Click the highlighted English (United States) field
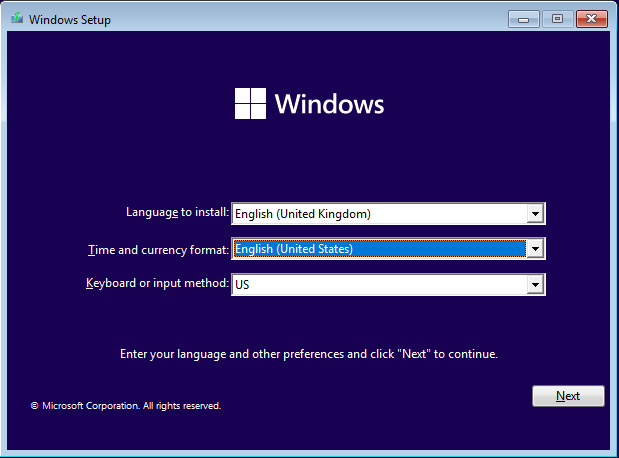This screenshot has width=619, height=458. [378, 249]
